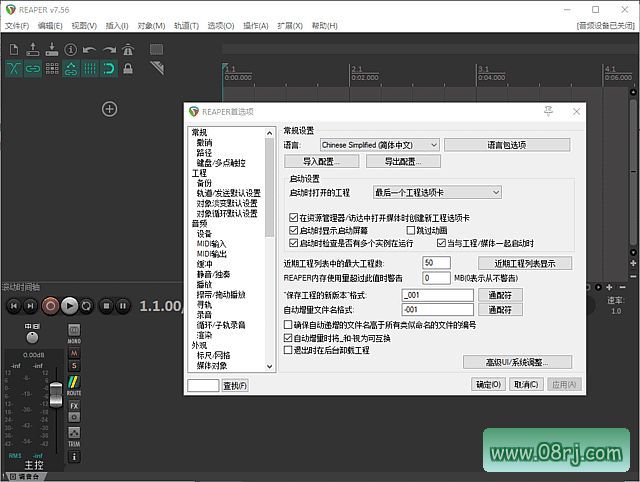The width and height of the screenshot is (640, 482).
Task: Toggle envelope move with items icon
Action: tap(71, 69)
